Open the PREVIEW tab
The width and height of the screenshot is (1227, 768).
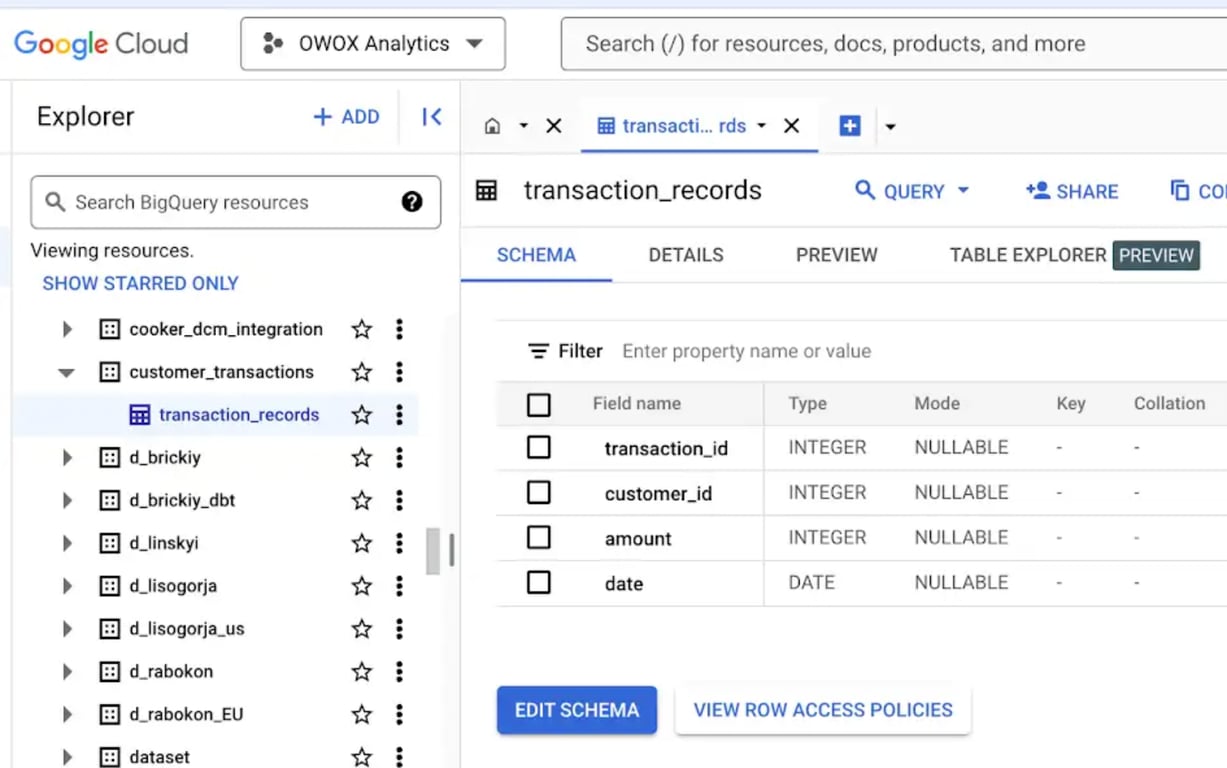[x=837, y=255]
